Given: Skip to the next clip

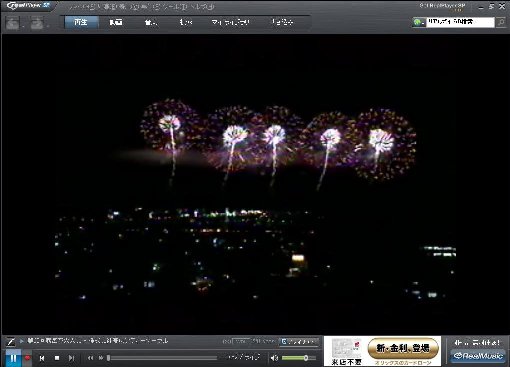Looking at the screenshot, I should point(71,358).
